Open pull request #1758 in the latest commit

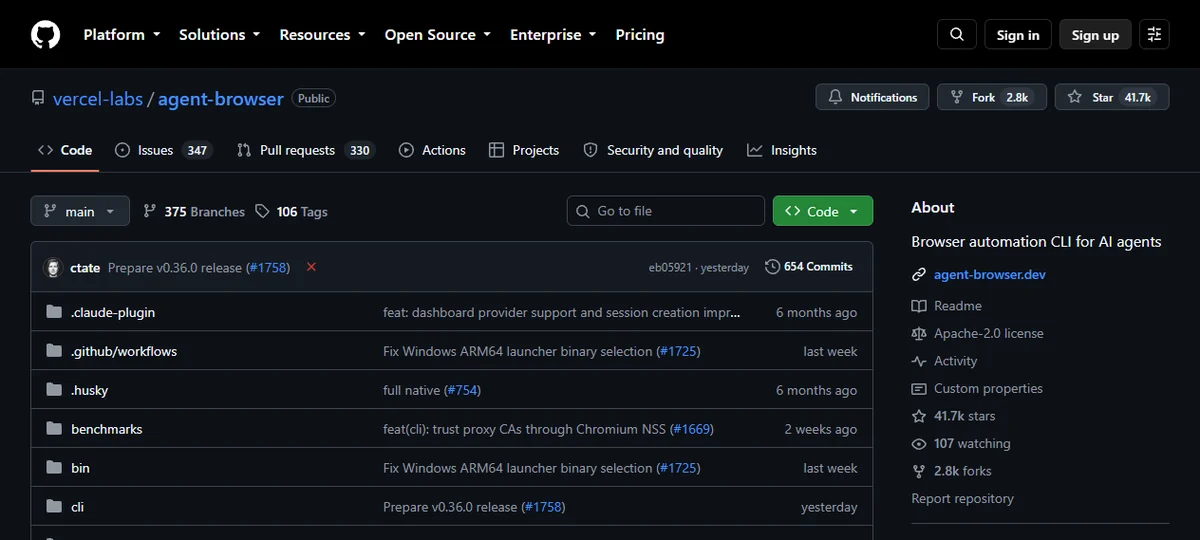(268, 267)
